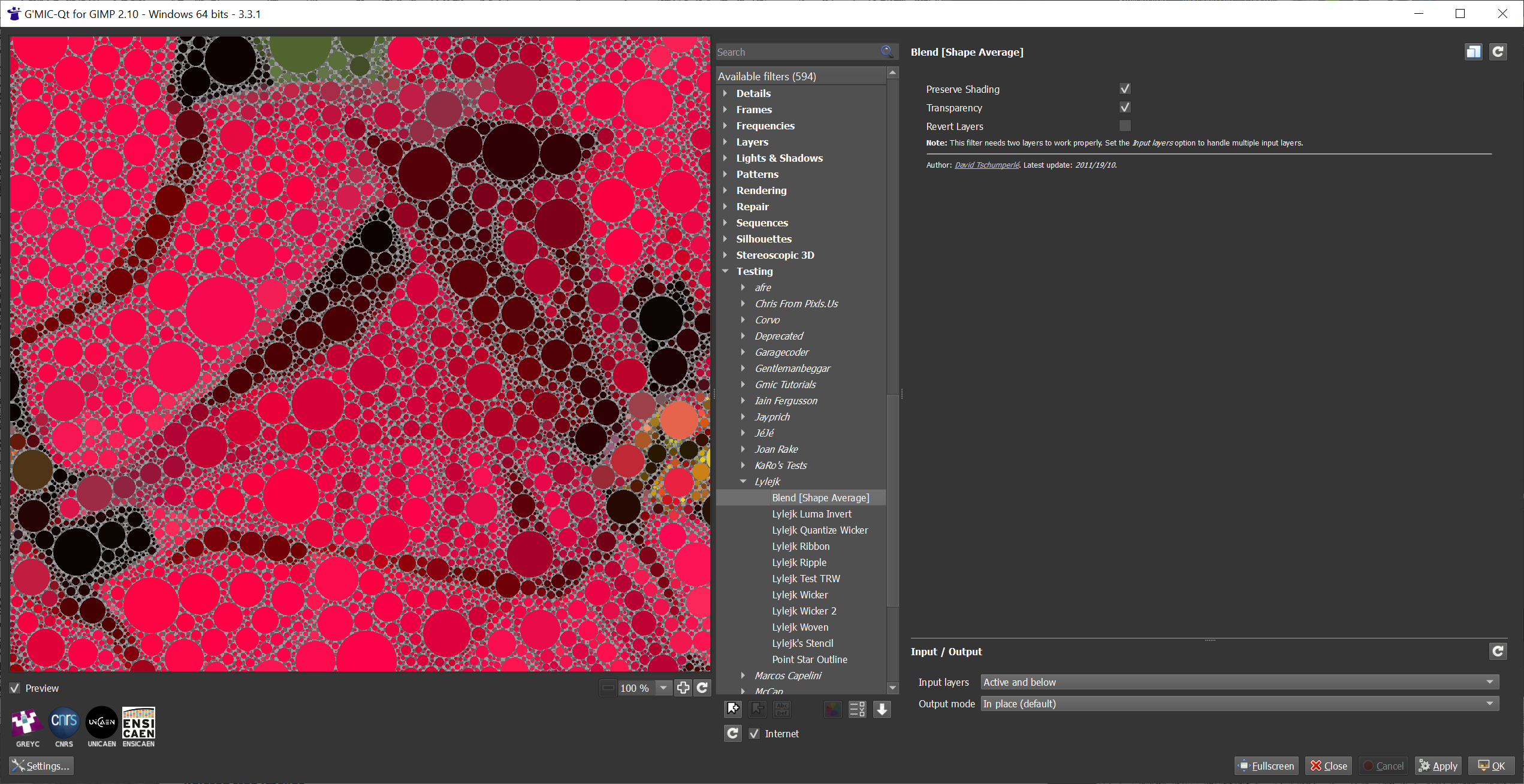Click the search magnifier icon
The width and height of the screenshot is (1524, 784).
point(887,52)
